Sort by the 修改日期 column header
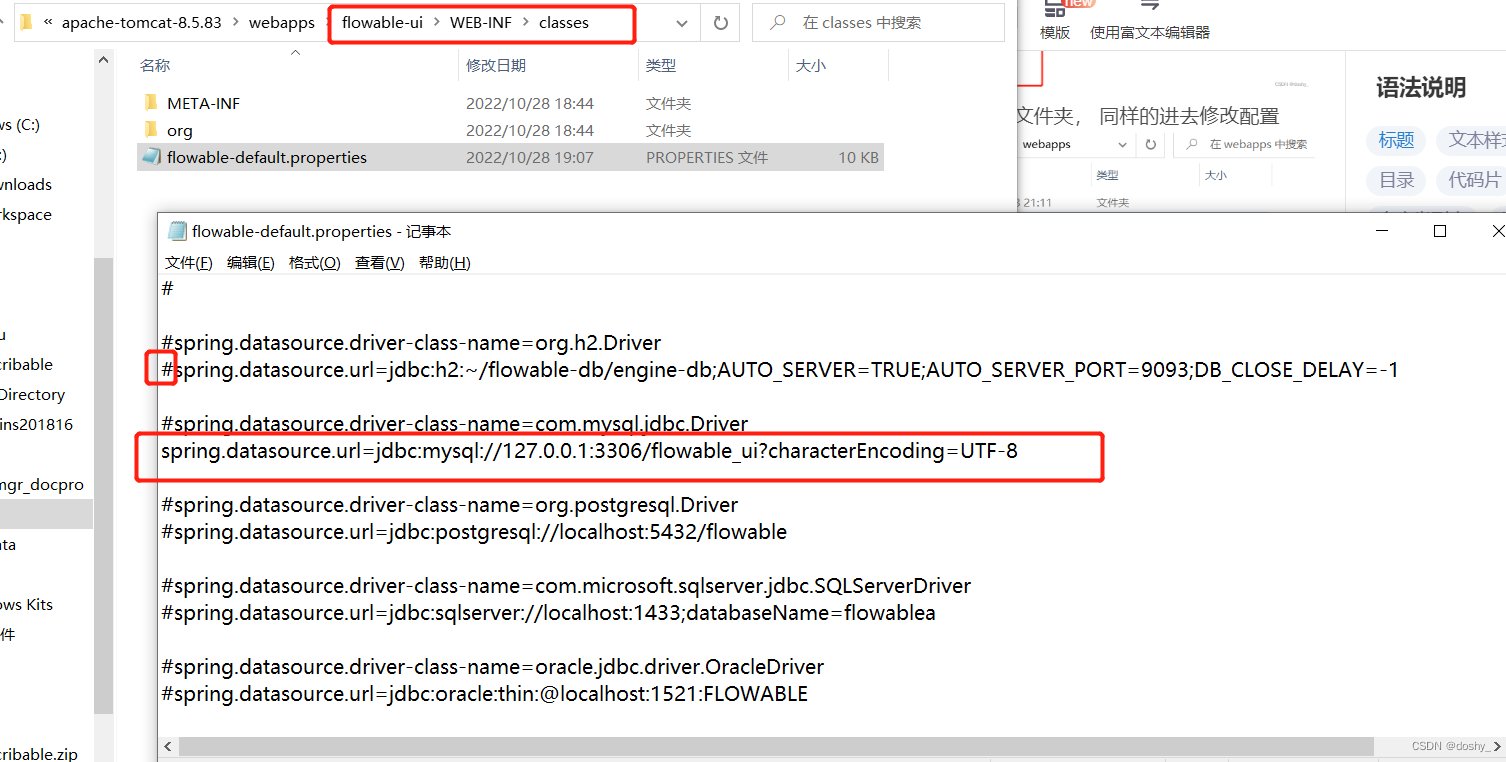Screen dimensions: 1506x762 tap(496, 65)
